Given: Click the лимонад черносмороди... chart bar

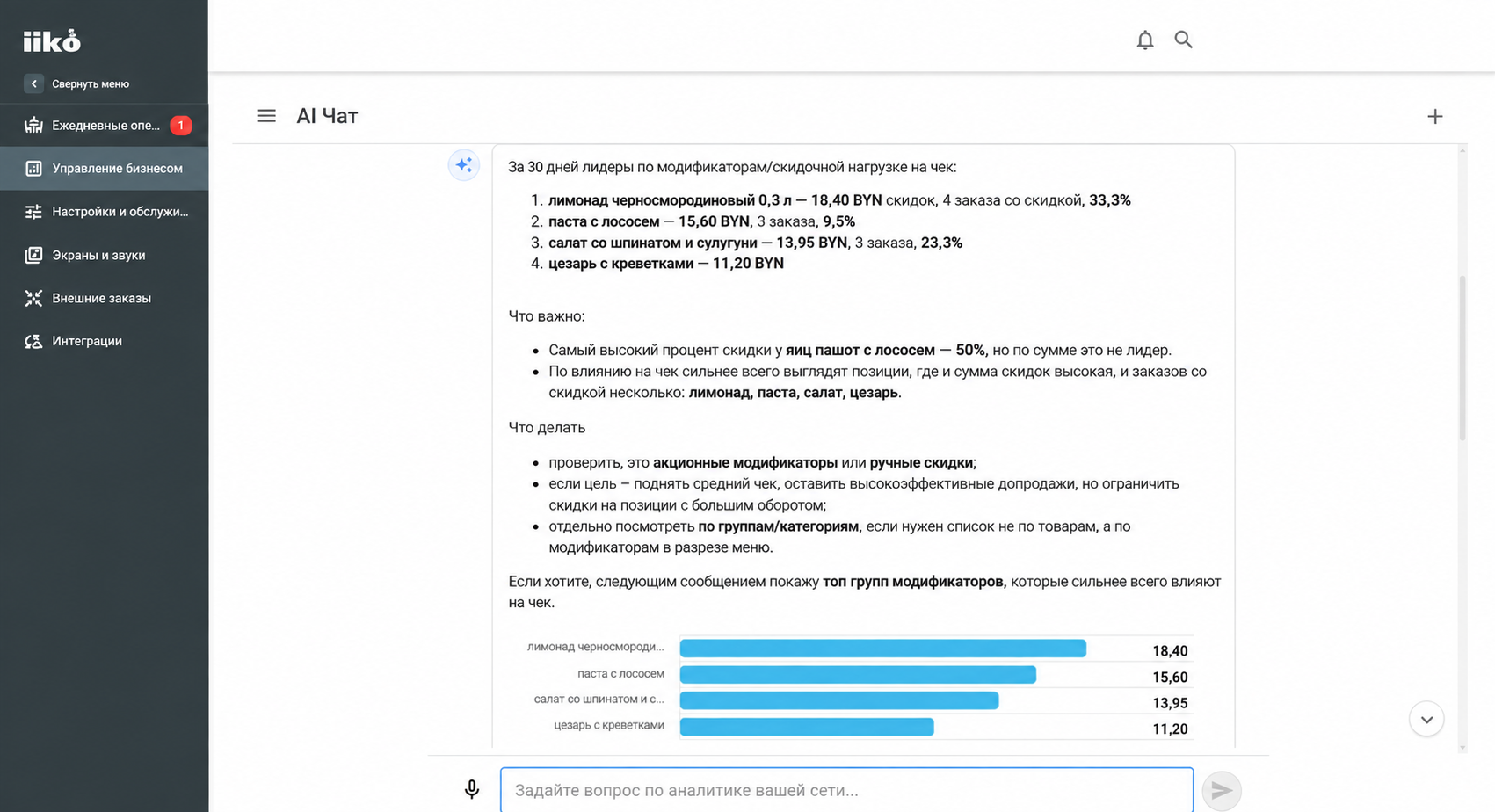Looking at the screenshot, I should (x=882, y=649).
